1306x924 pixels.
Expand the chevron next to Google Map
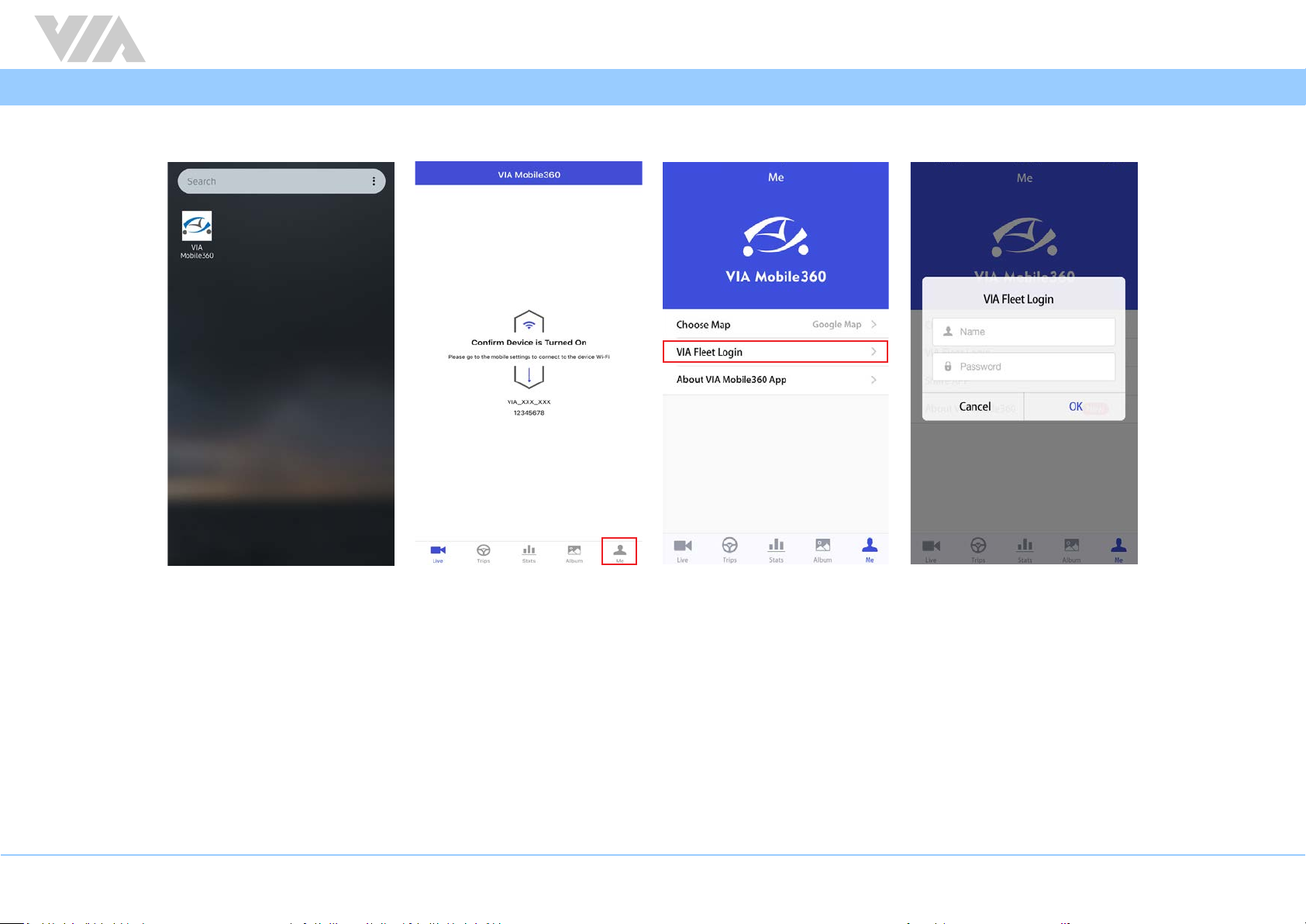(x=874, y=324)
